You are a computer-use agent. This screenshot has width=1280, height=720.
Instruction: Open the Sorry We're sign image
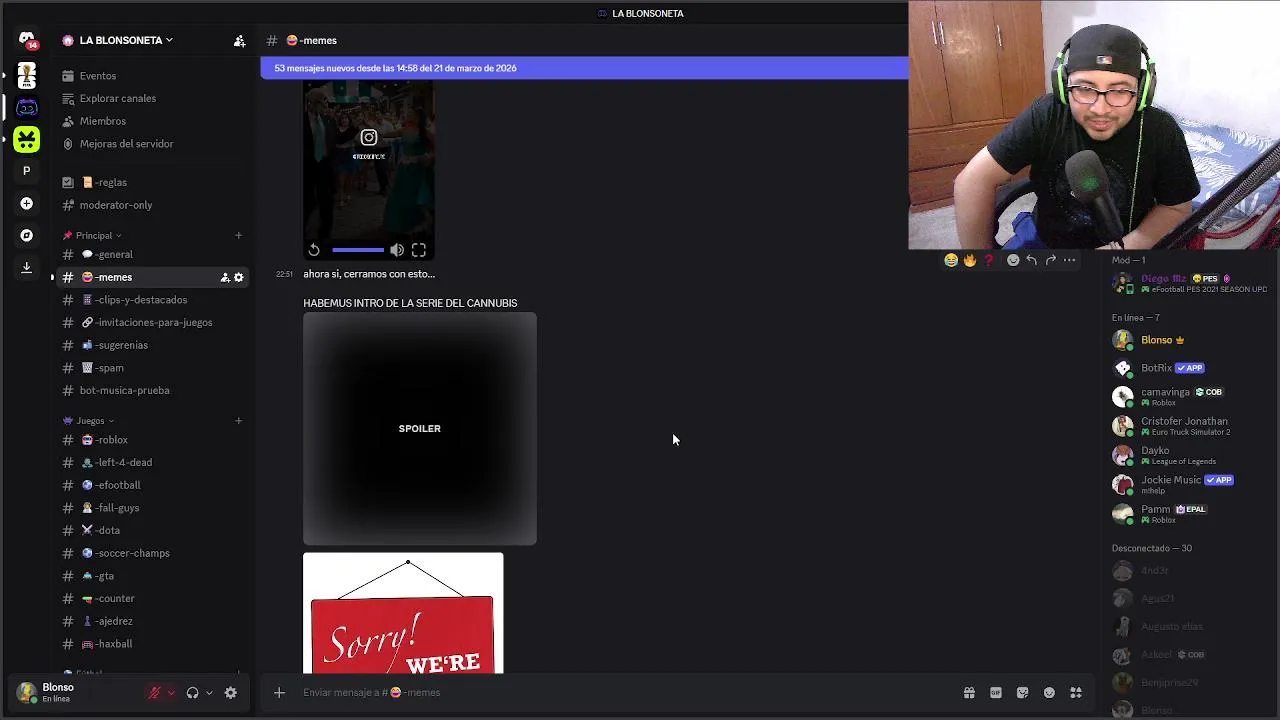click(x=403, y=613)
